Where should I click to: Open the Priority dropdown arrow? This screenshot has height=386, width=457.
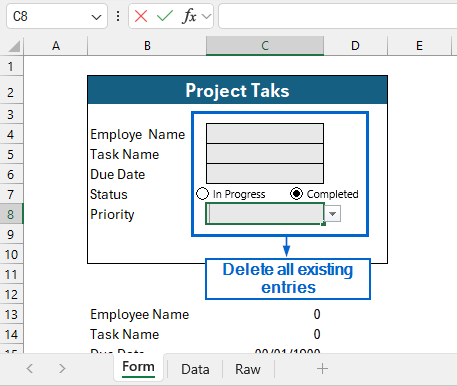coord(332,214)
